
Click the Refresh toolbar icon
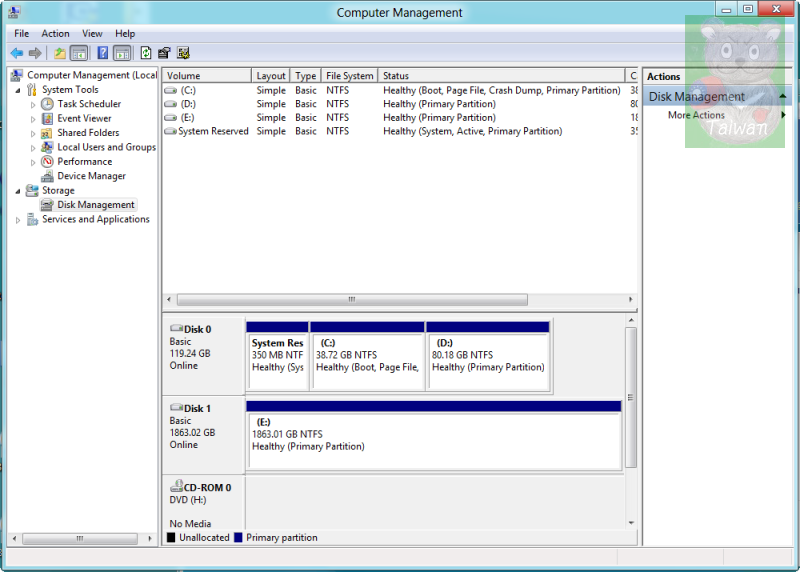146,53
